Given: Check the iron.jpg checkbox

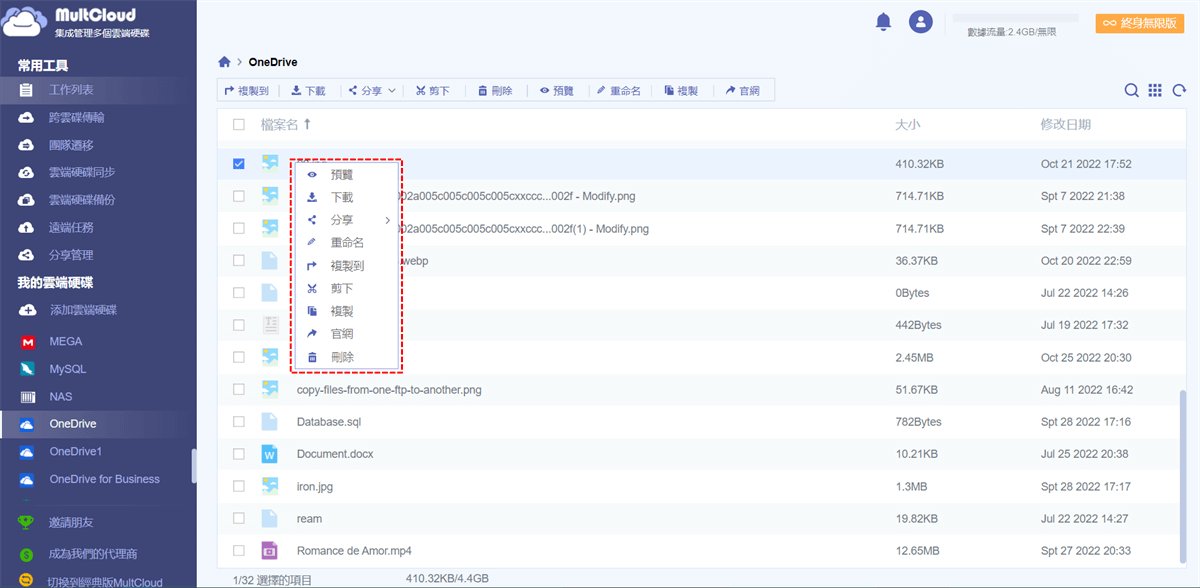Looking at the screenshot, I should tap(238, 486).
